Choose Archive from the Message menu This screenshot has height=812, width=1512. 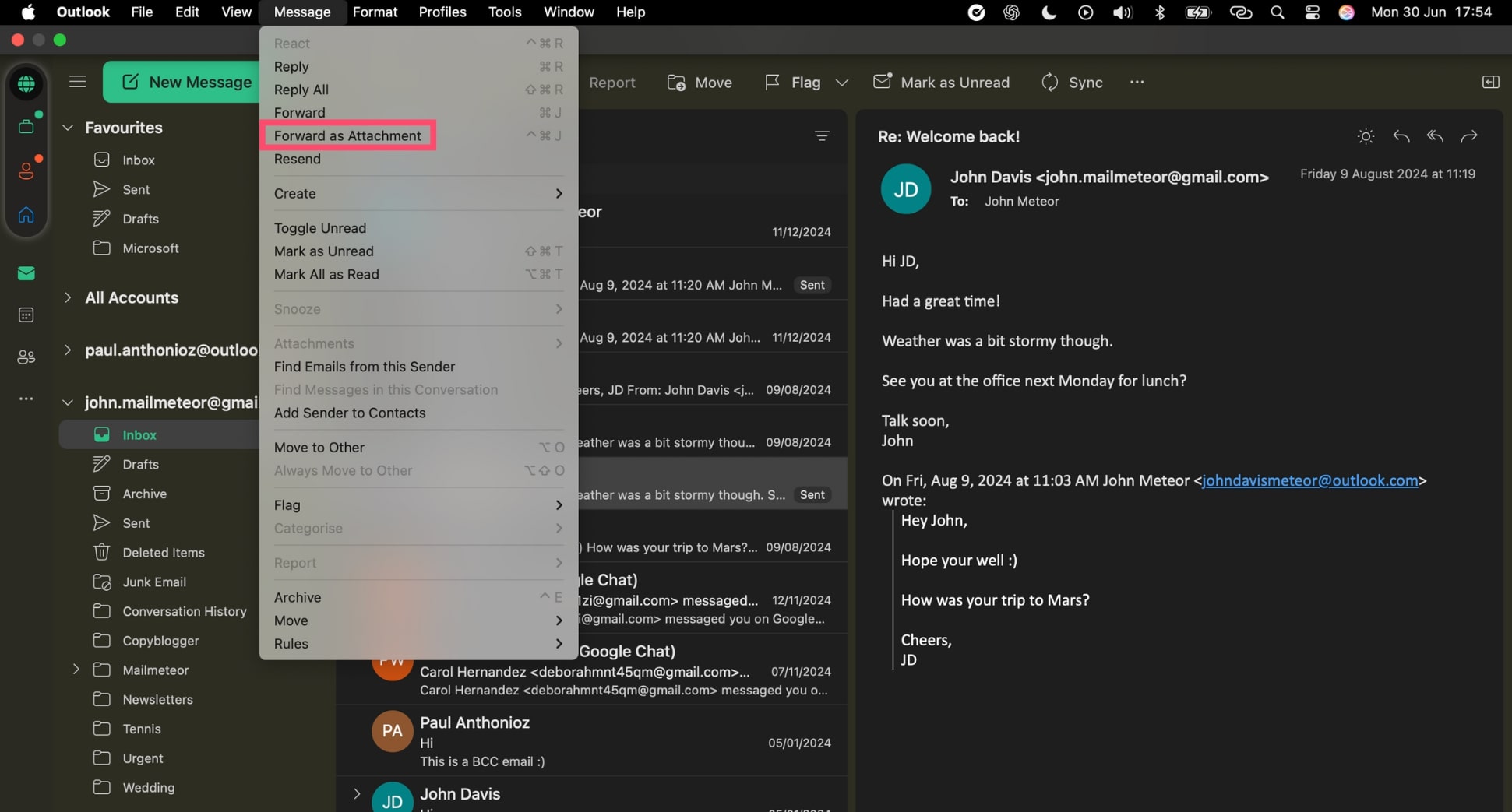(418, 597)
